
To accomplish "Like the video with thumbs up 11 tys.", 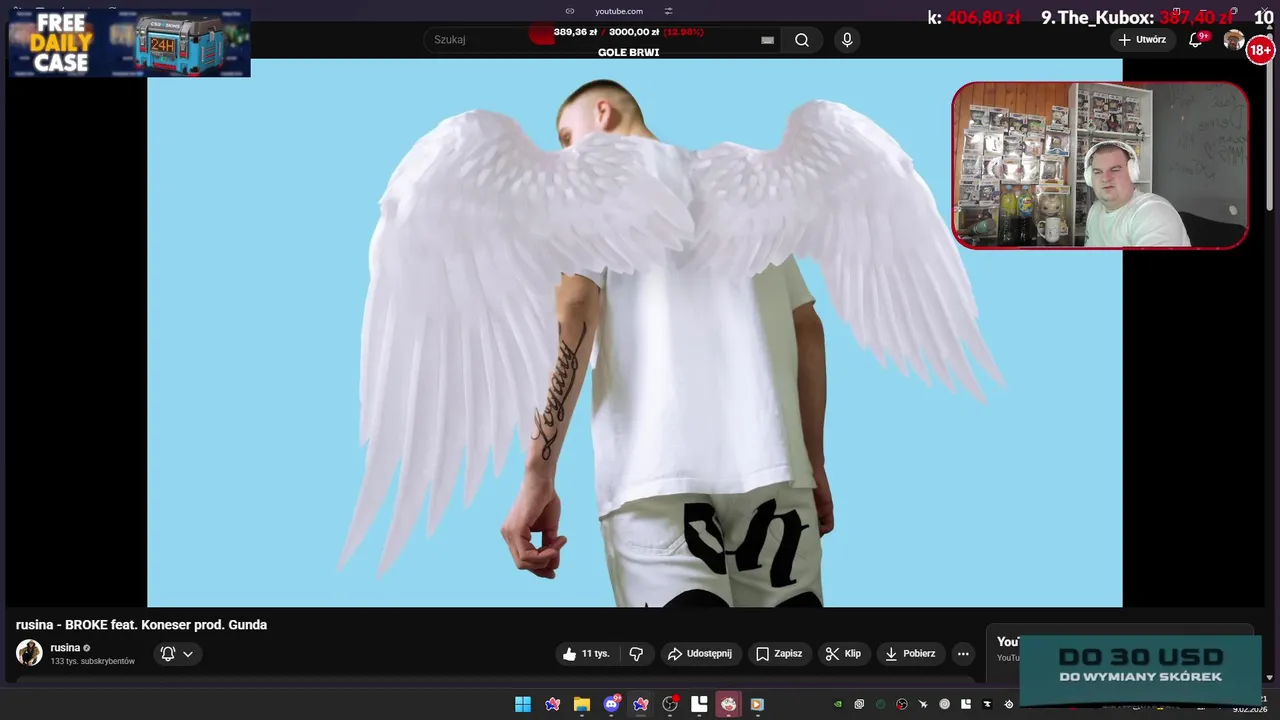I will pos(586,654).
